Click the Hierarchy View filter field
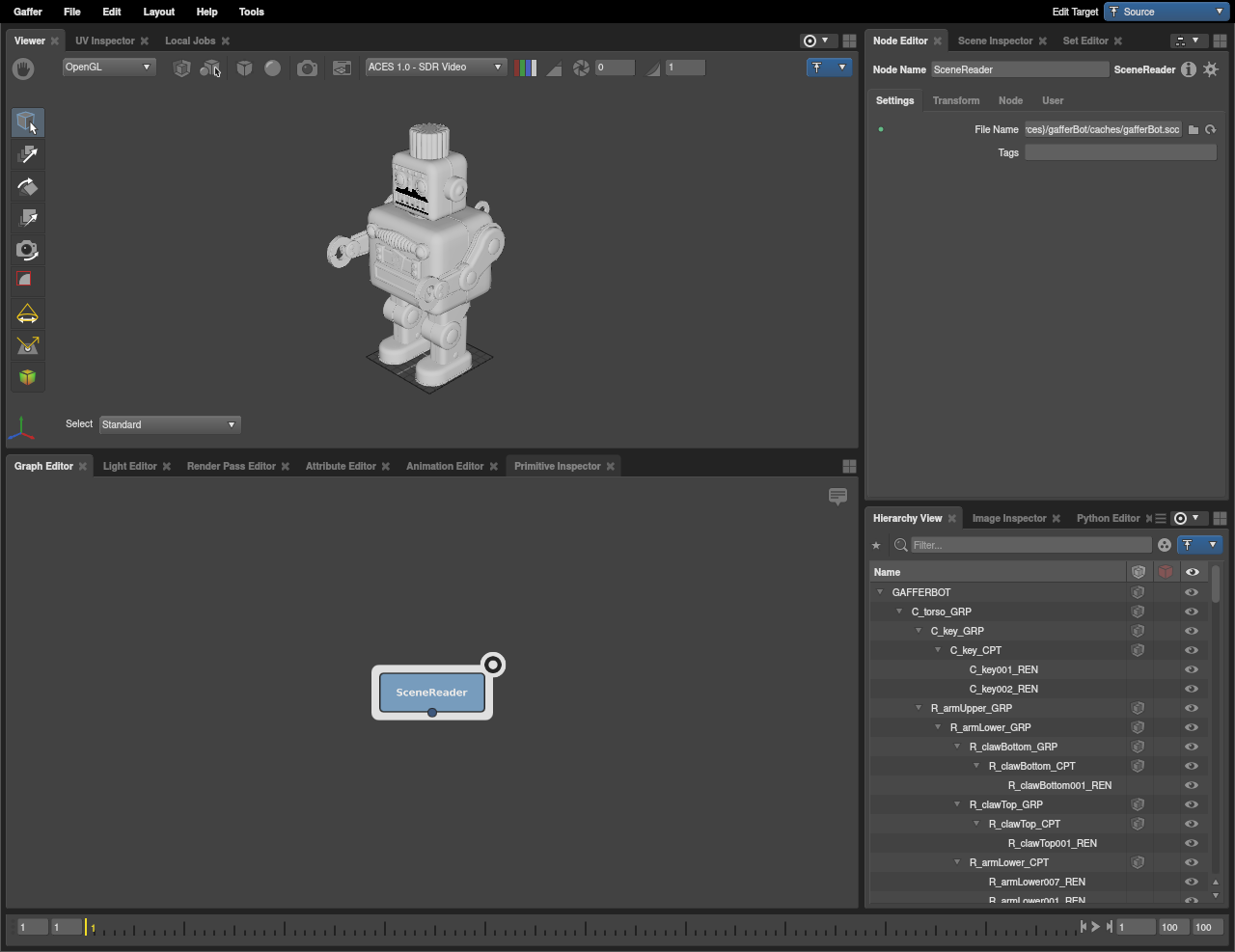 point(1029,545)
